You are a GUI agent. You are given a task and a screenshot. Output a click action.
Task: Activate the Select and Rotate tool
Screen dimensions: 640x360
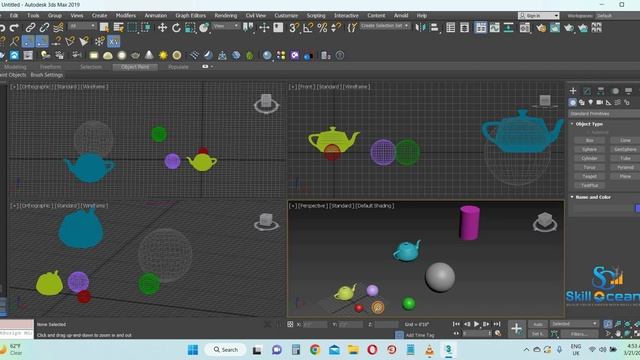click(176, 28)
